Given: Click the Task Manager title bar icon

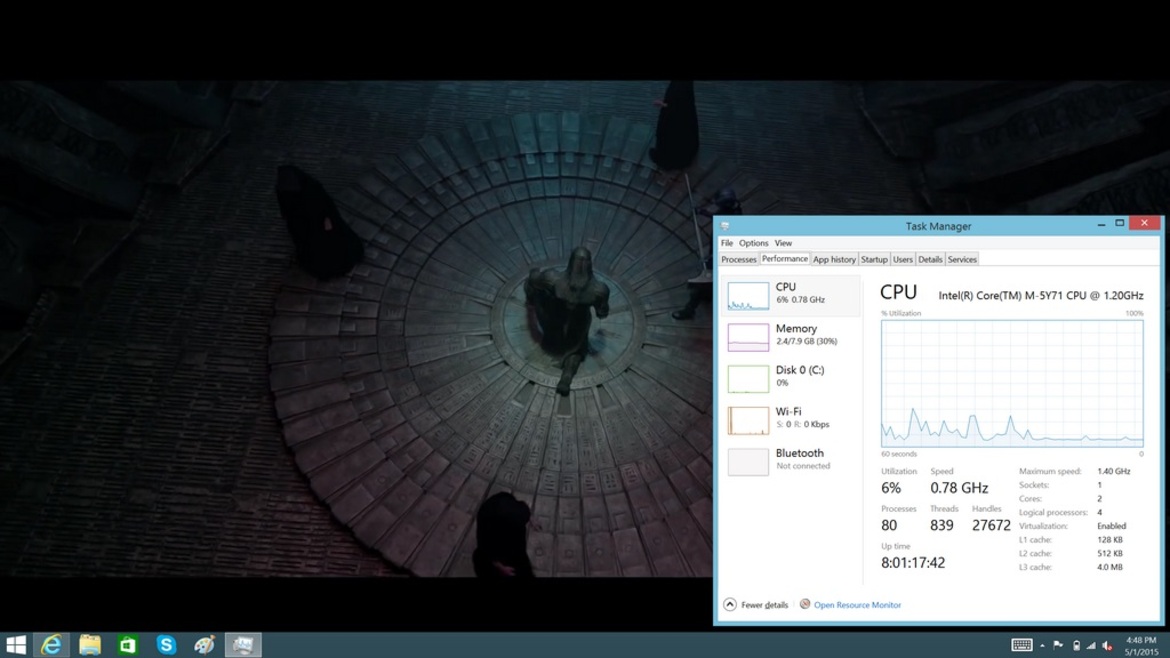Looking at the screenshot, I should coord(725,225).
